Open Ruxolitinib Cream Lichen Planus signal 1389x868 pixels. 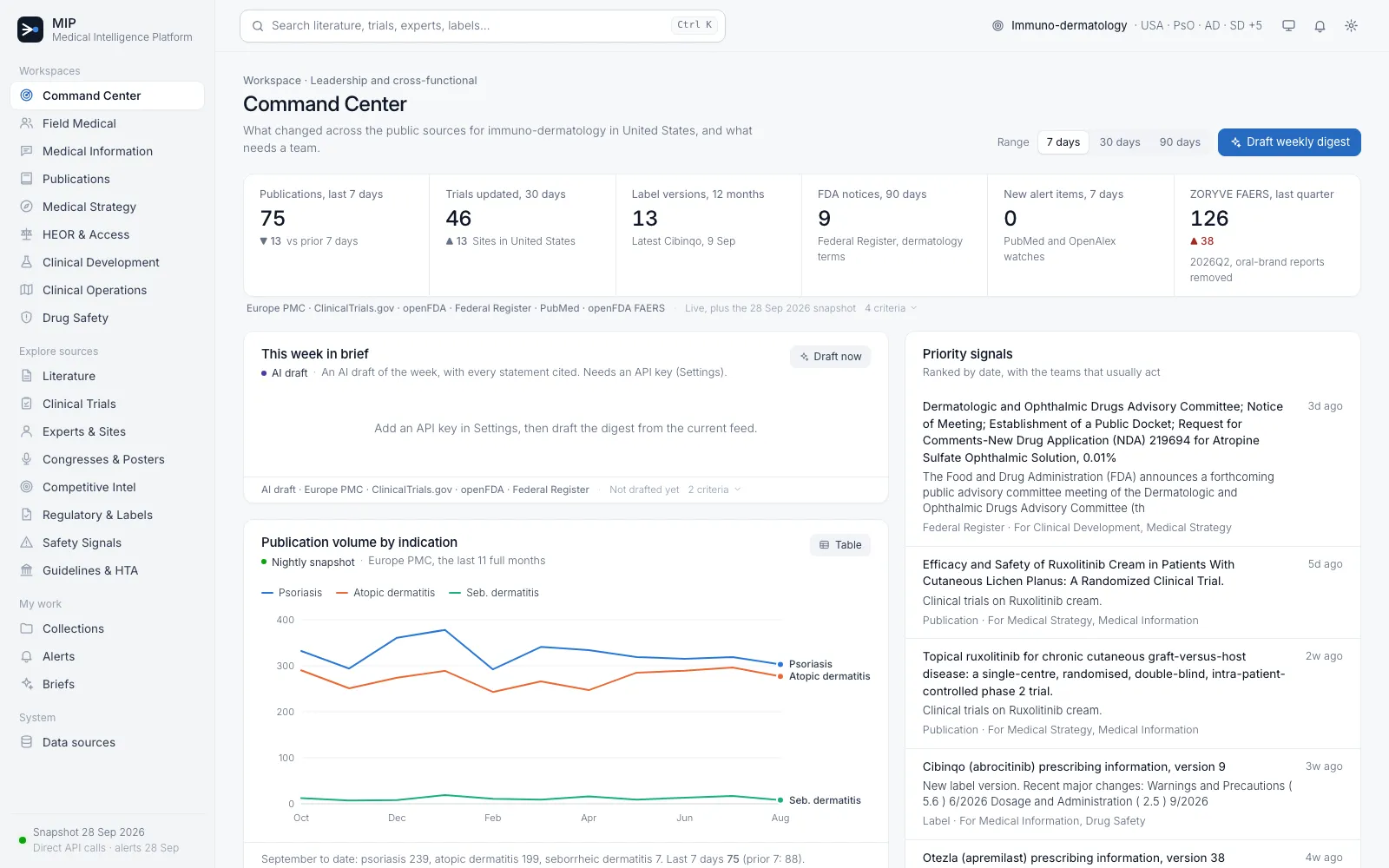click(x=1132, y=592)
